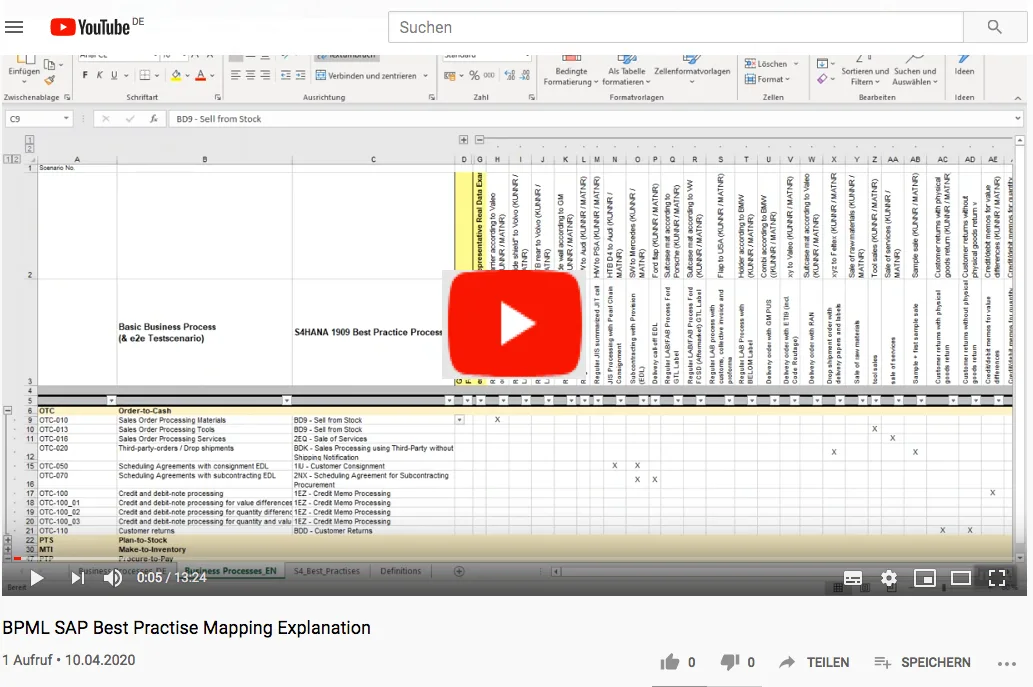Click the Italic K button in Excel ribbon
This screenshot has height=687, width=1033.
coord(99,75)
